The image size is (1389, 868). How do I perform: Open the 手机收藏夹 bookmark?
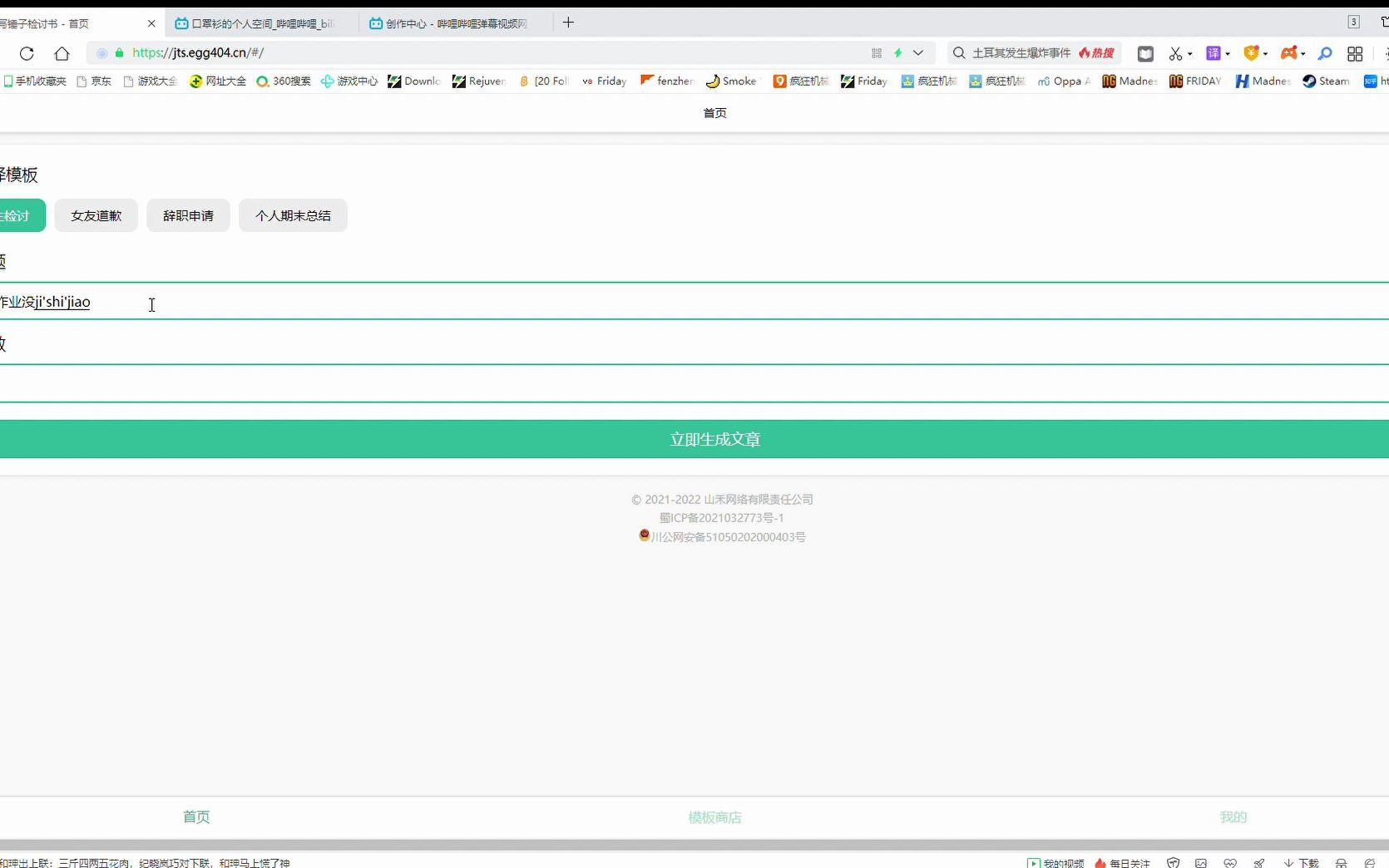click(x=35, y=81)
